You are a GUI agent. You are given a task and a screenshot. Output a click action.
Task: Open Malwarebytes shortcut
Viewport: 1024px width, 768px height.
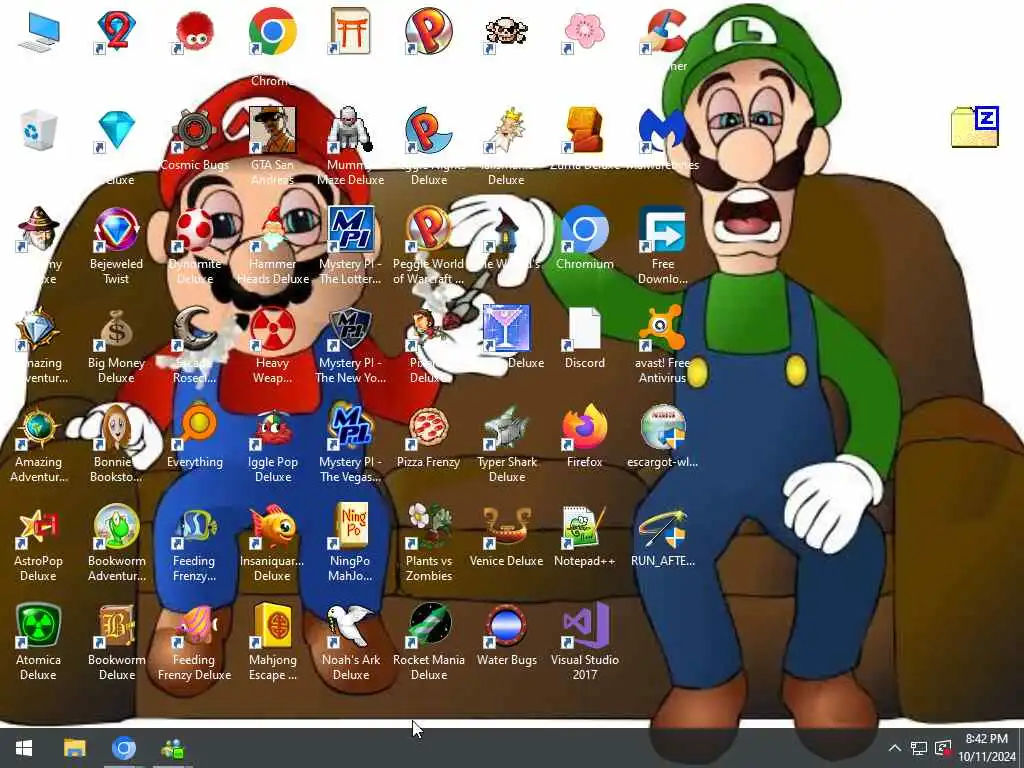(662, 130)
